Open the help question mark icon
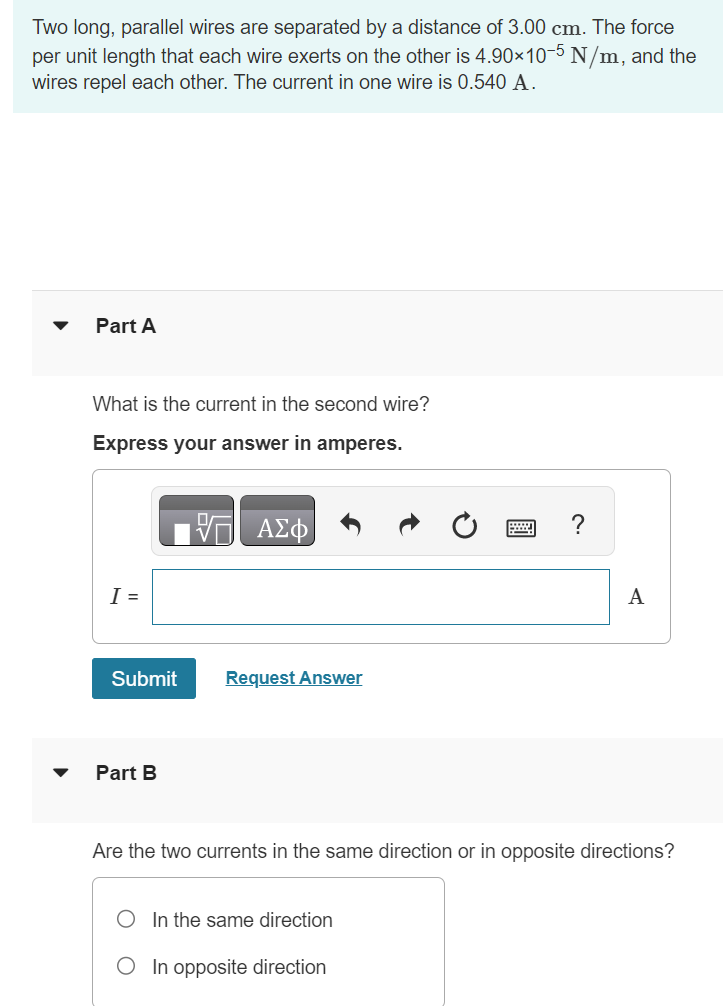The height and width of the screenshot is (1006, 723). coord(578,524)
